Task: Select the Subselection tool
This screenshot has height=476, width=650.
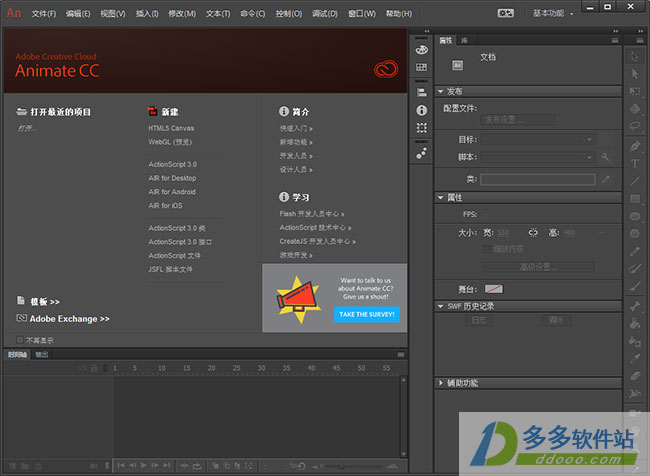Action: tap(635, 74)
